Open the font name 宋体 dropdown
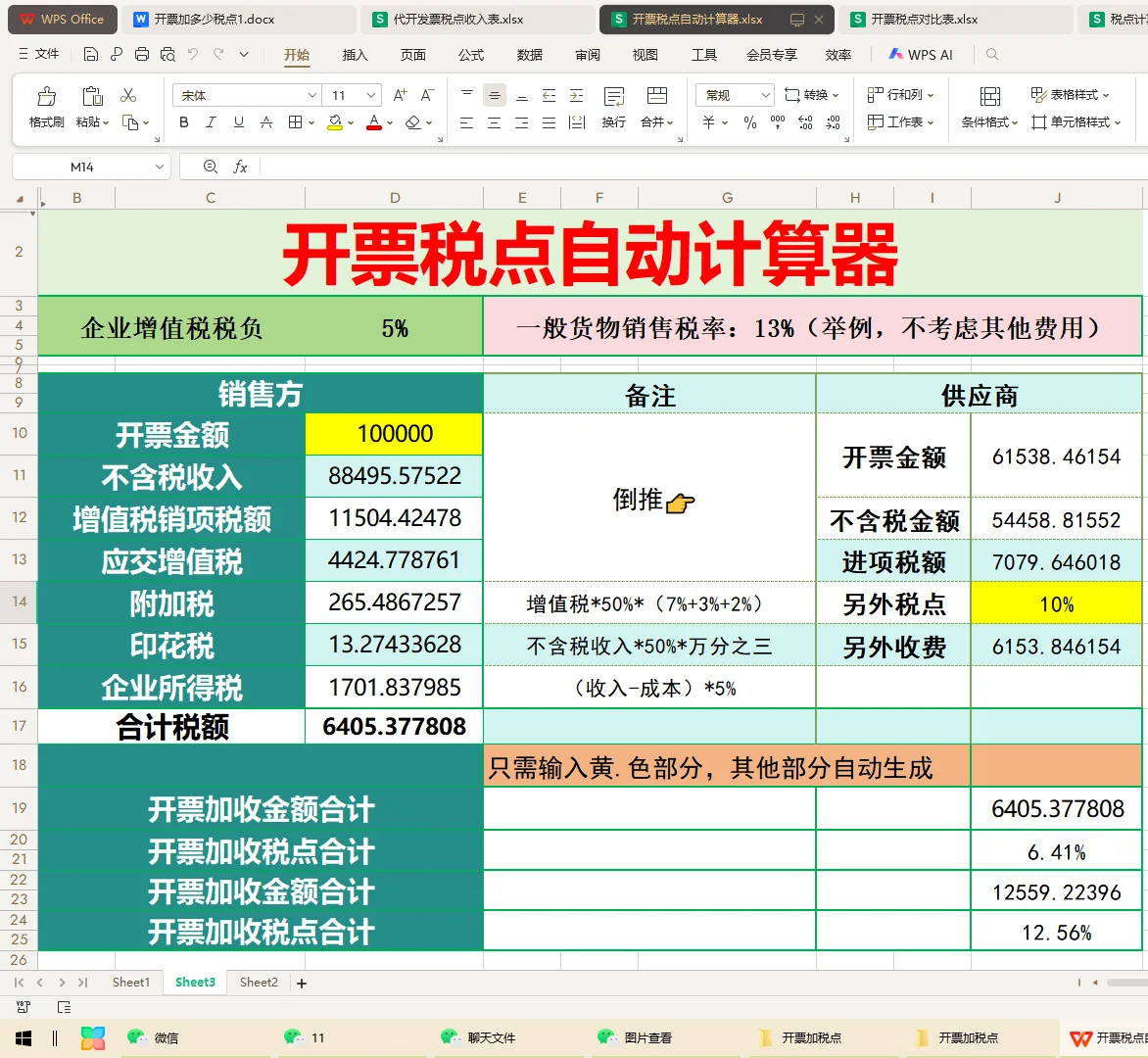The image size is (1148, 1058). pos(311,95)
